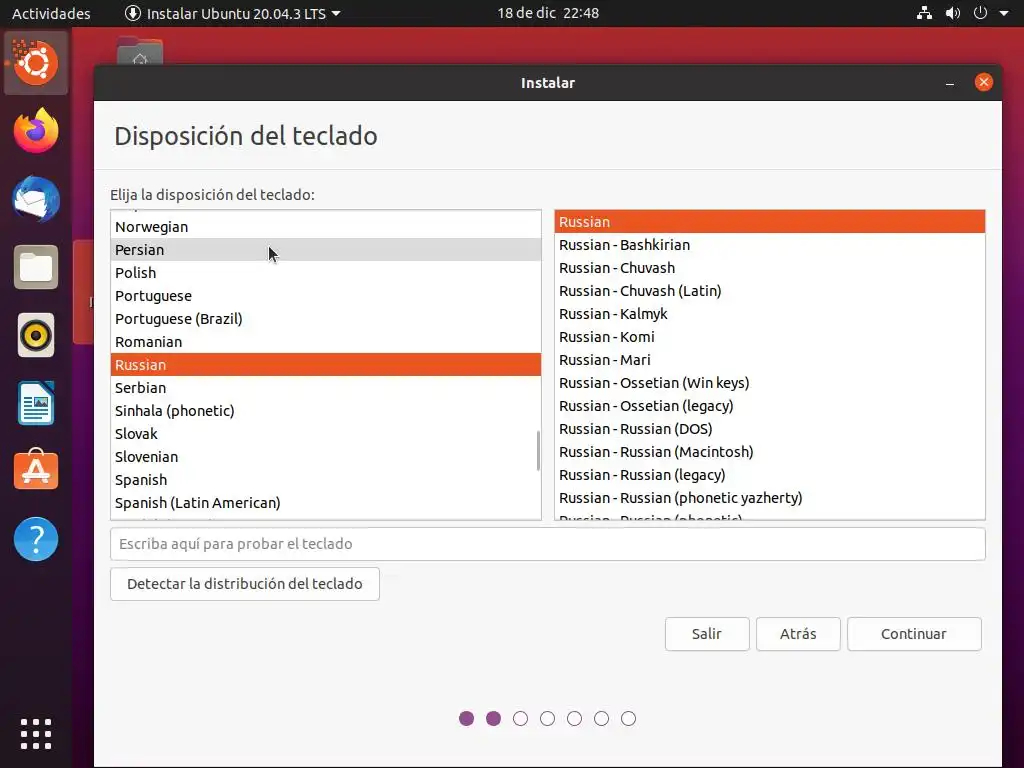Select the plain Russian variant on the right
The height and width of the screenshot is (768, 1024).
[770, 222]
